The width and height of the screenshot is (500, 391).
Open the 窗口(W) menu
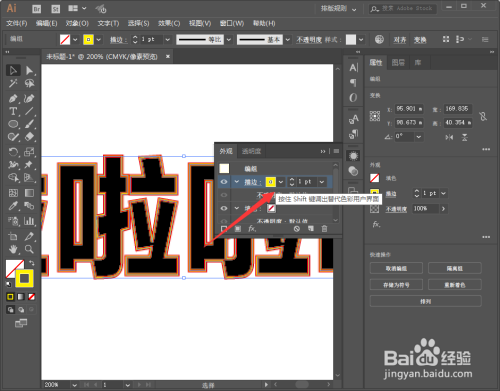pos(232,23)
